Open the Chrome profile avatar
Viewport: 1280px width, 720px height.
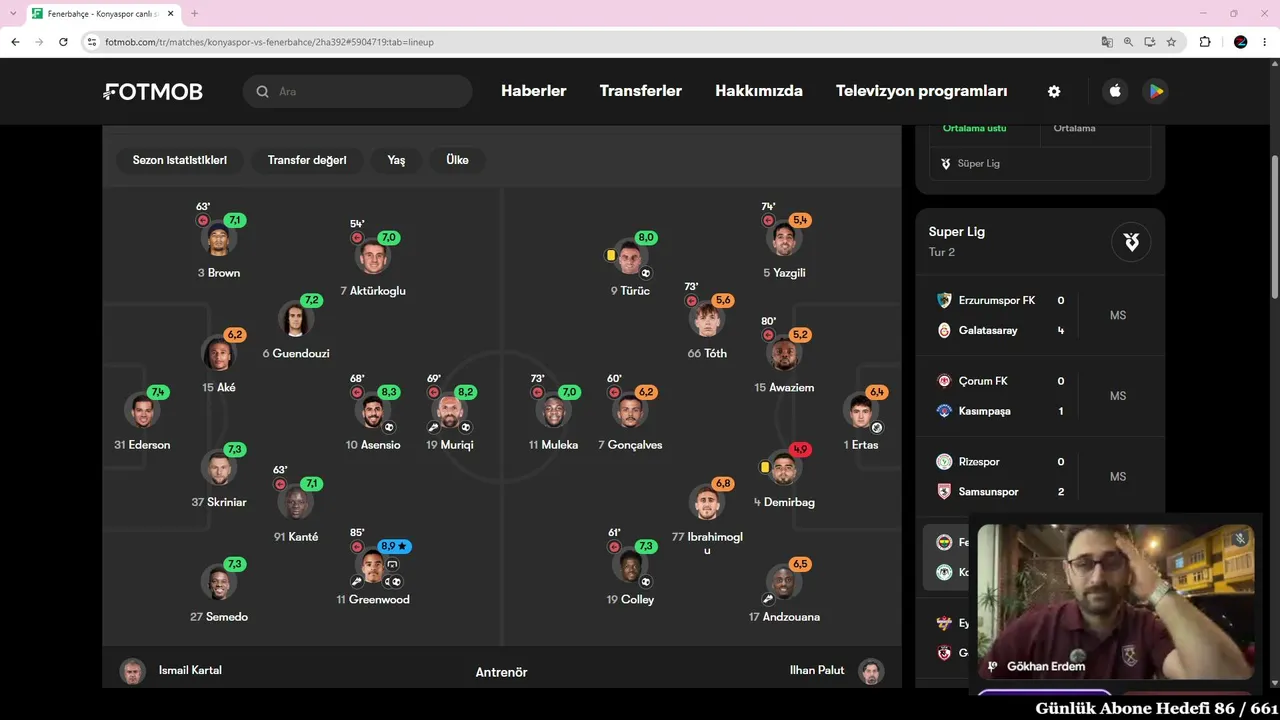pyautogui.click(x=1240, y=42)
